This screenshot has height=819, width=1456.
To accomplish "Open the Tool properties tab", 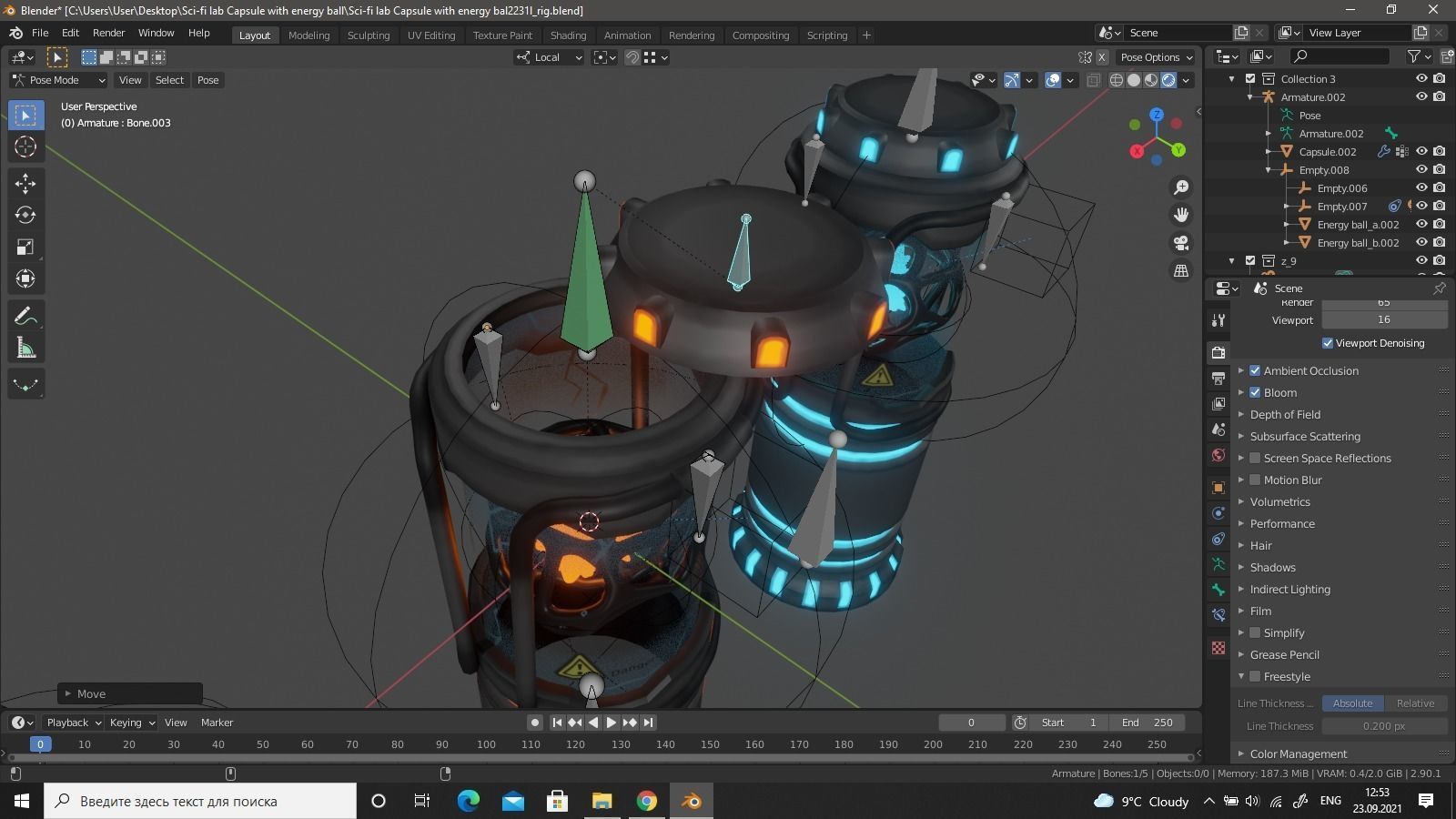I will pos(1218,320).
